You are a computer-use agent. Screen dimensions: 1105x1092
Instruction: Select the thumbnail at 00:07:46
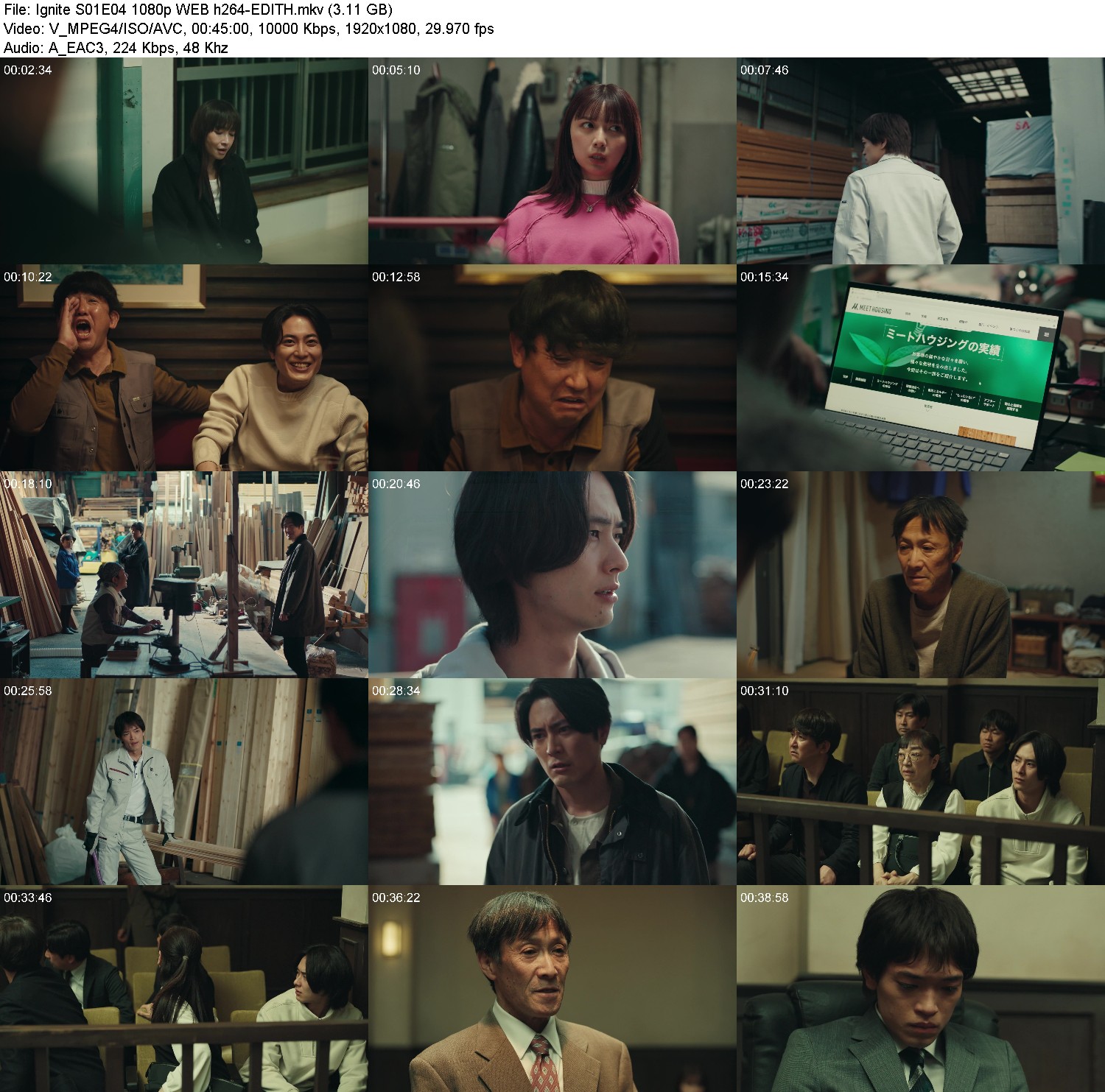point(921,161)
